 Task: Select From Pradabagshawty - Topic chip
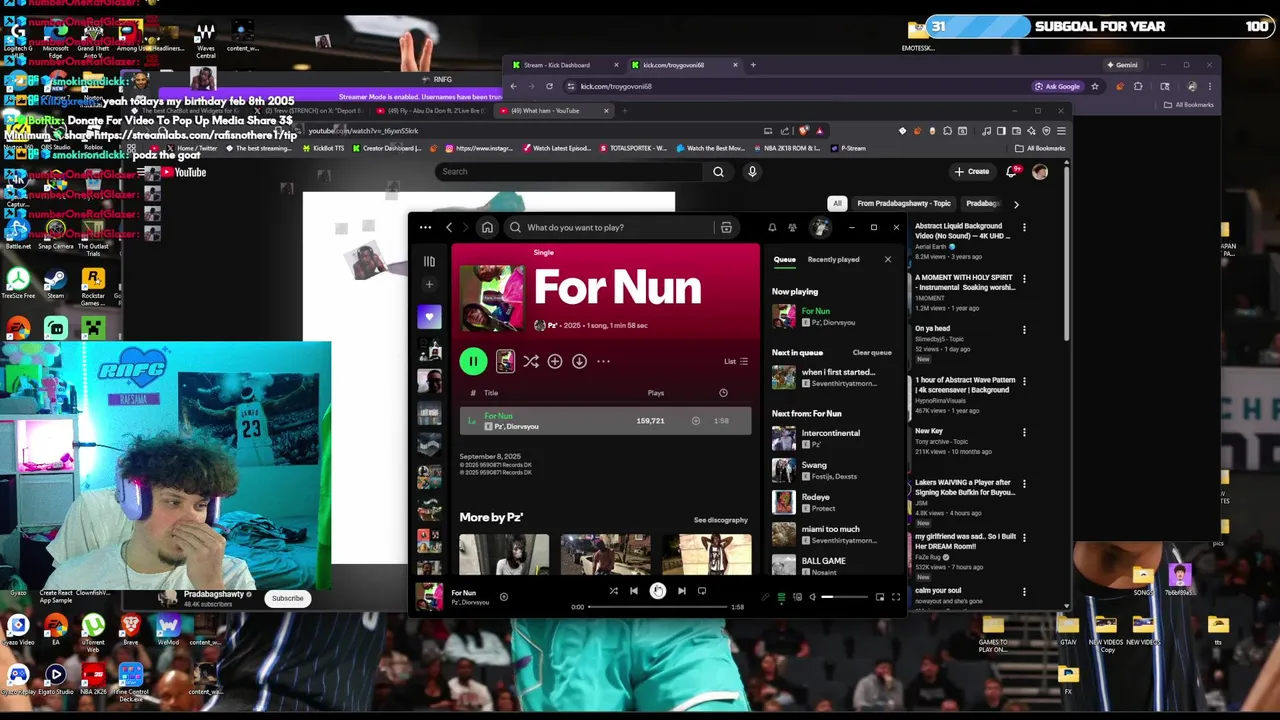[904, 203]
